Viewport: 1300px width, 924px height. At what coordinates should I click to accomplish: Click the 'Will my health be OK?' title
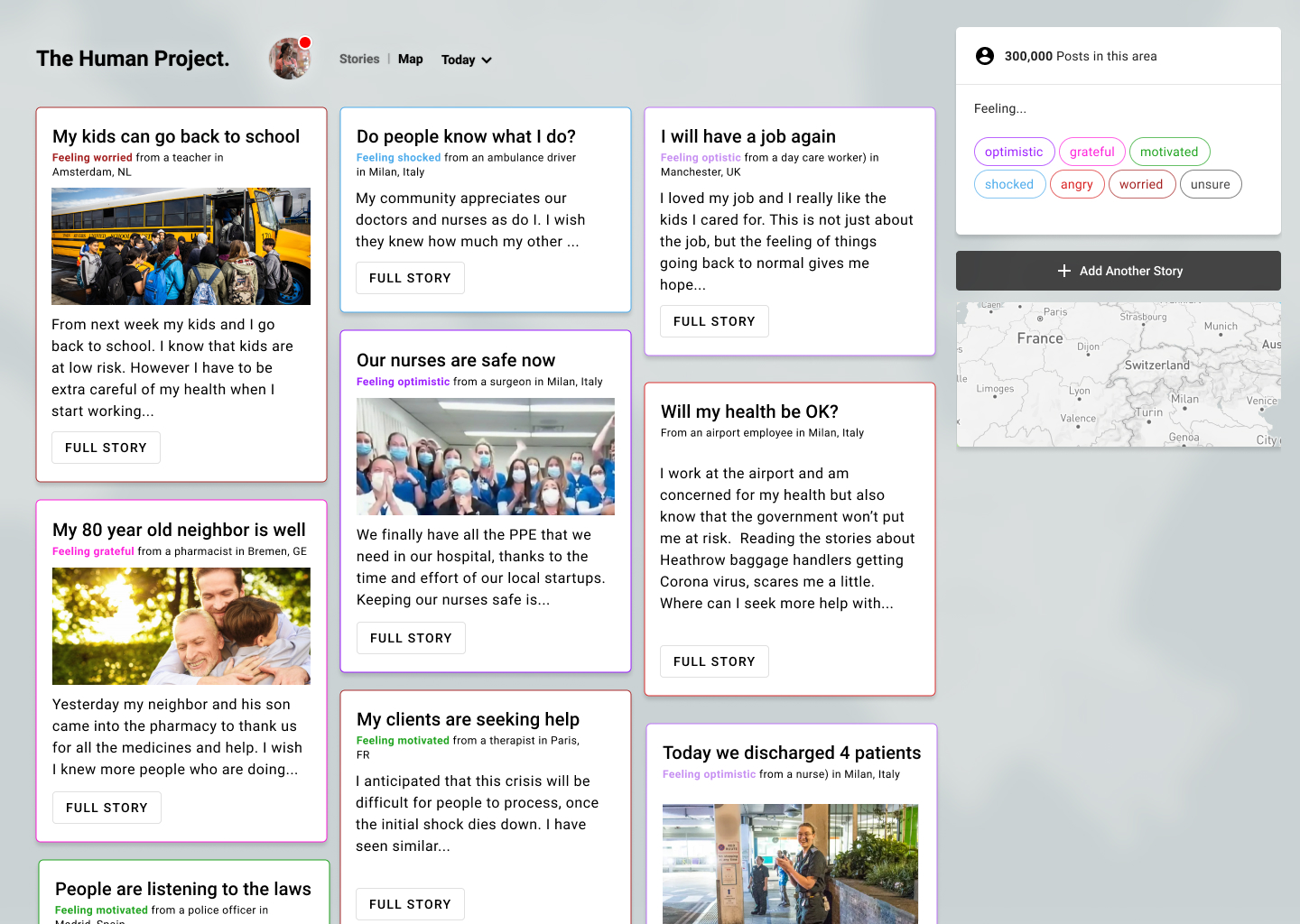749,411
